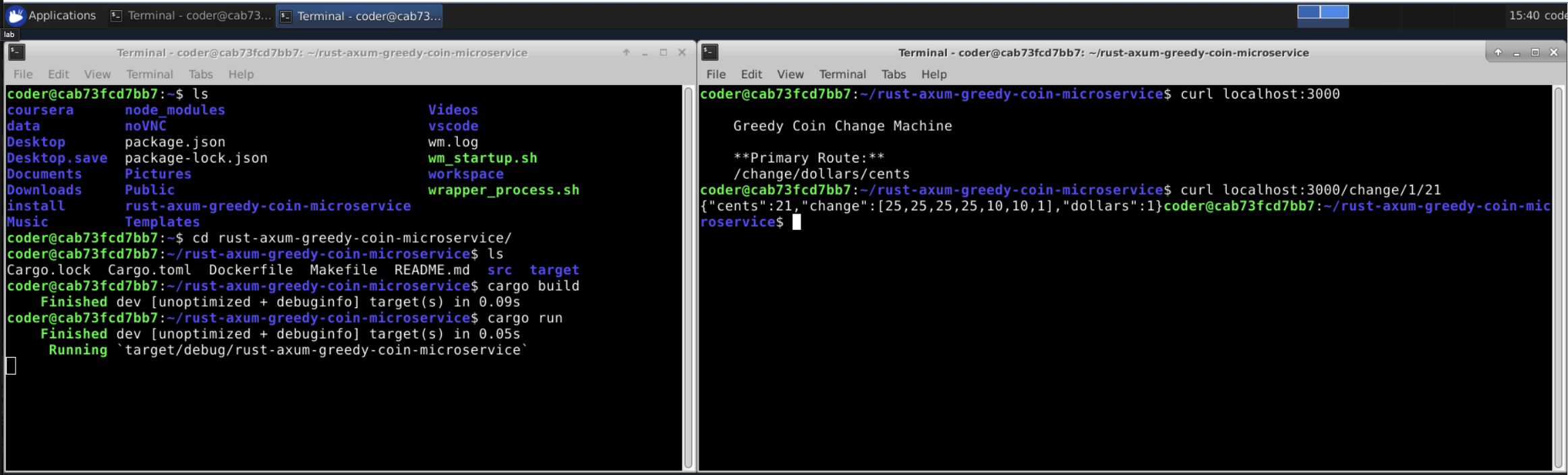This screenshot has height=475, width=1568.
Task: Open Help menu in left terminal
Action: [241, 74]
